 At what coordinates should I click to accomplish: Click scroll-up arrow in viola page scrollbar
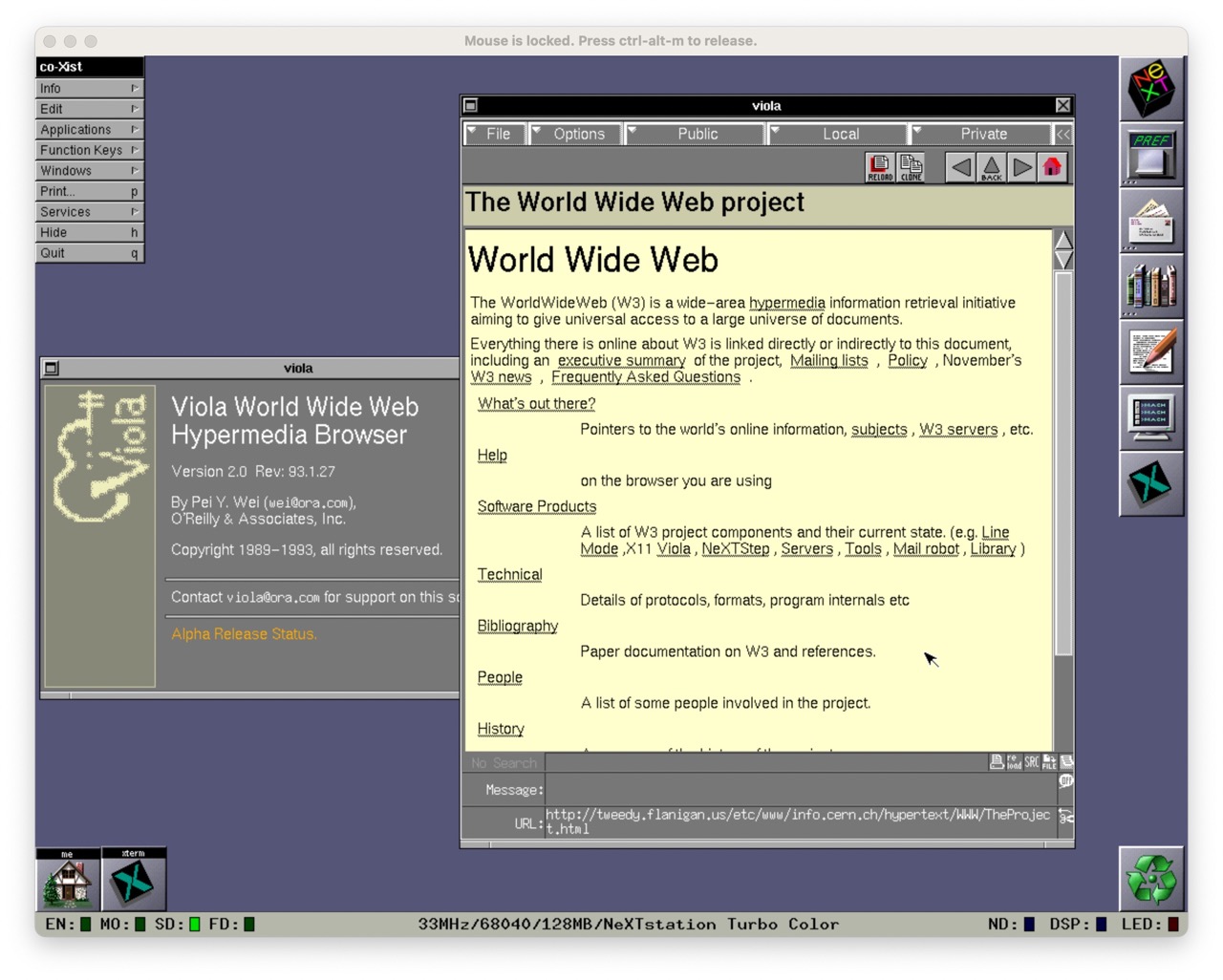[1062, 240]
